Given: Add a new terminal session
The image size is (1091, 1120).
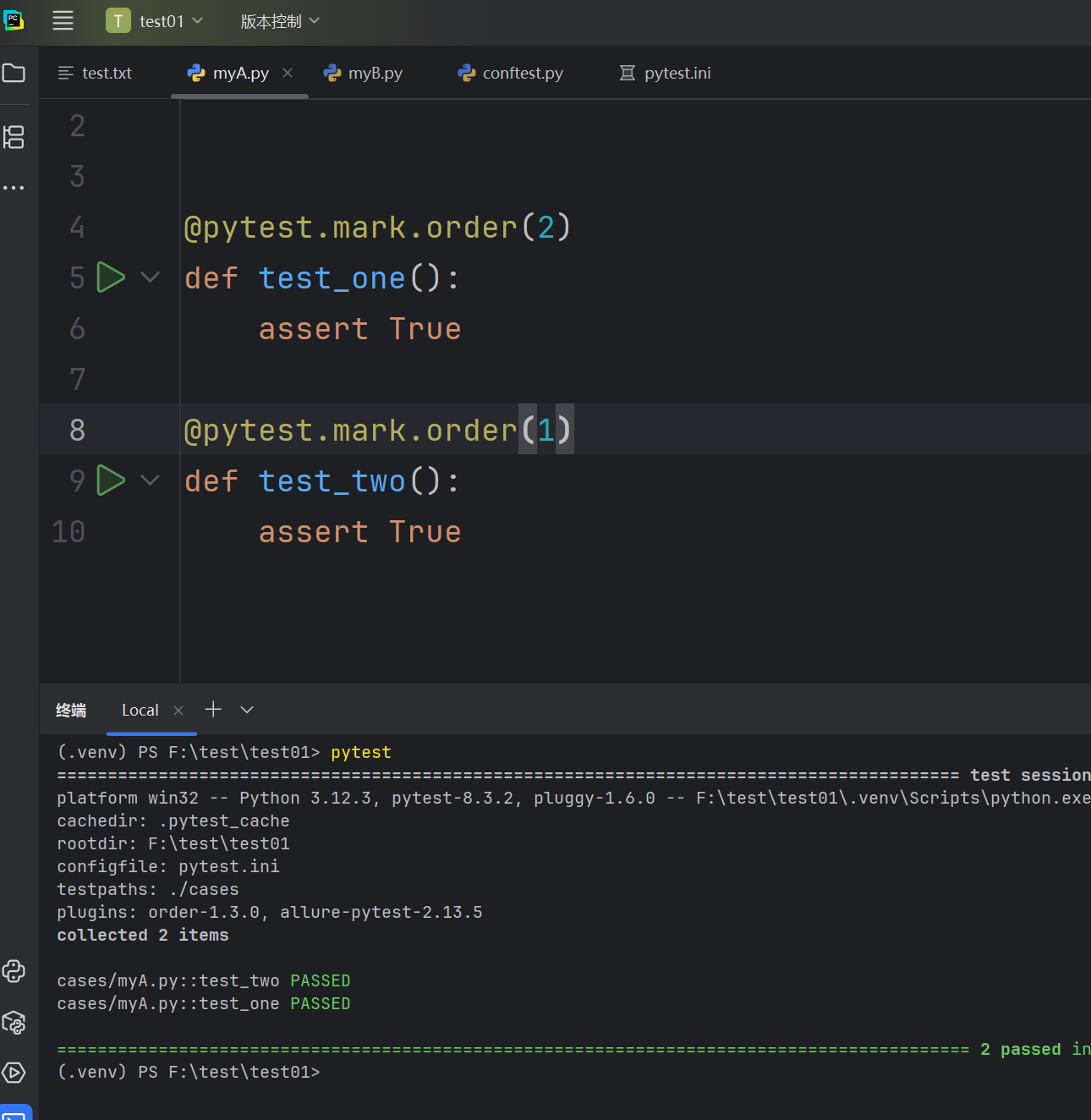Looking at the screenshot, I should pos(213,709).
